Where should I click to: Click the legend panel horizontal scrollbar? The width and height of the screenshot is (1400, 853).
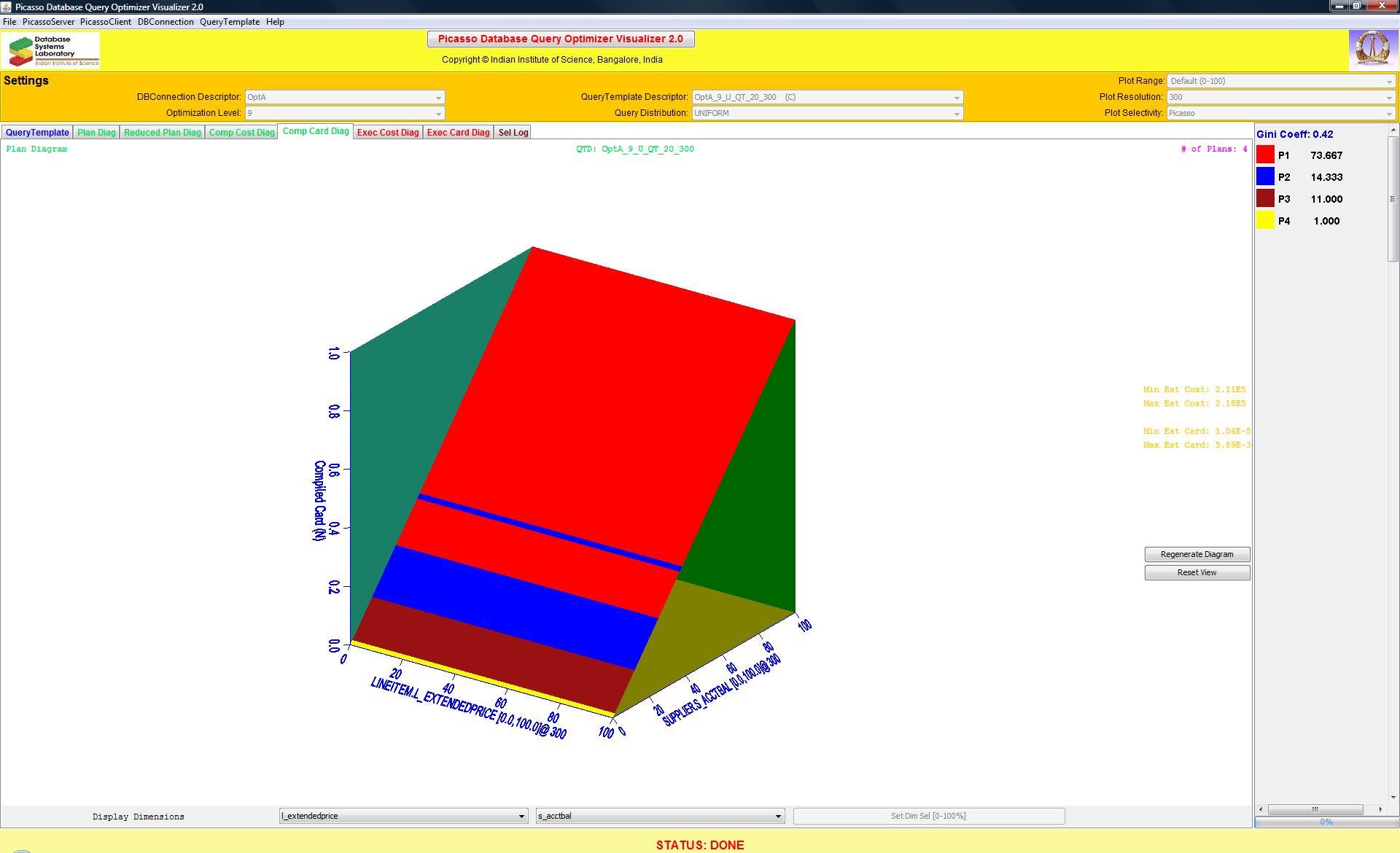pos(1315,809)
